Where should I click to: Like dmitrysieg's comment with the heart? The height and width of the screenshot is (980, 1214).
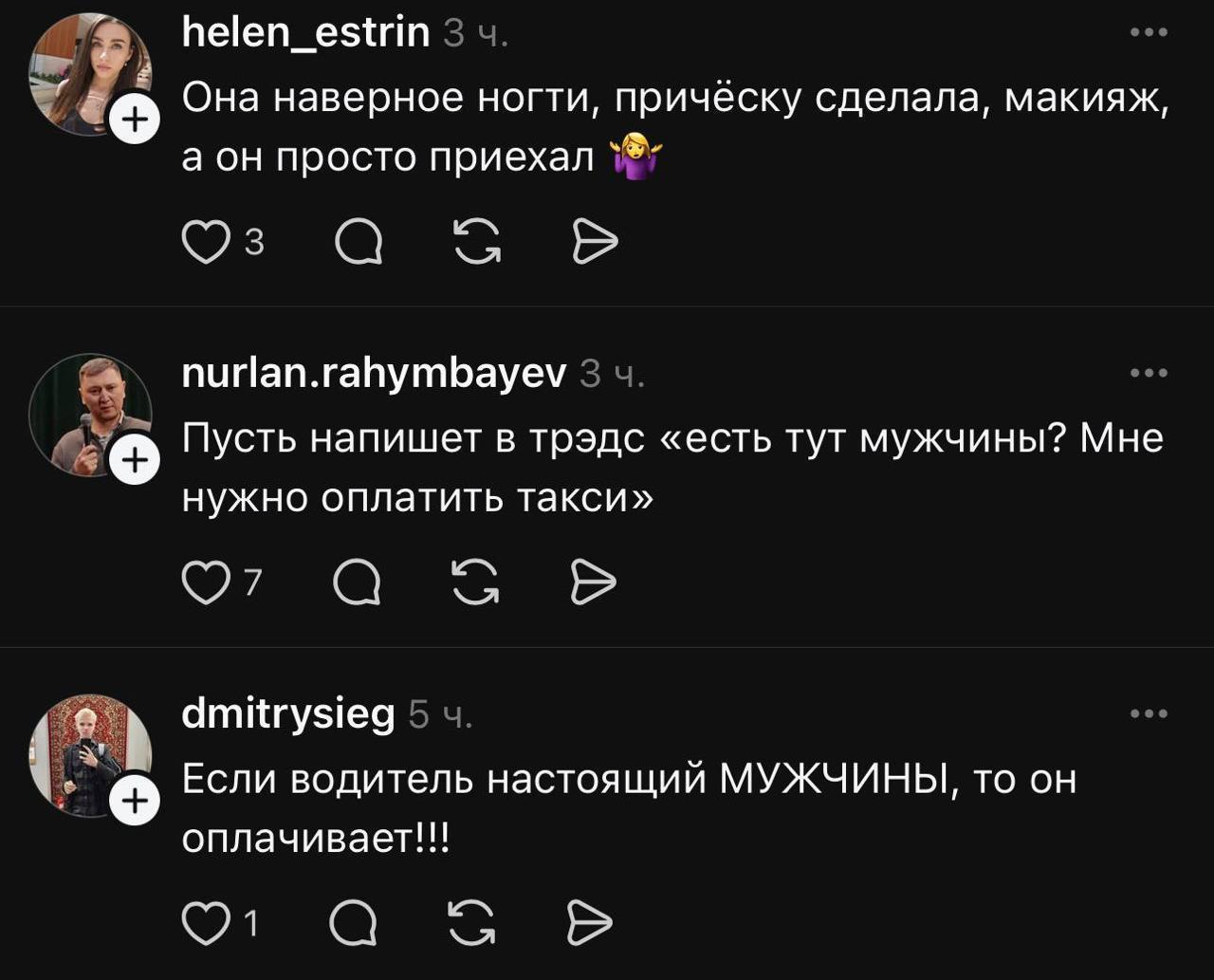pyautogui.click(x=201, y=923)
